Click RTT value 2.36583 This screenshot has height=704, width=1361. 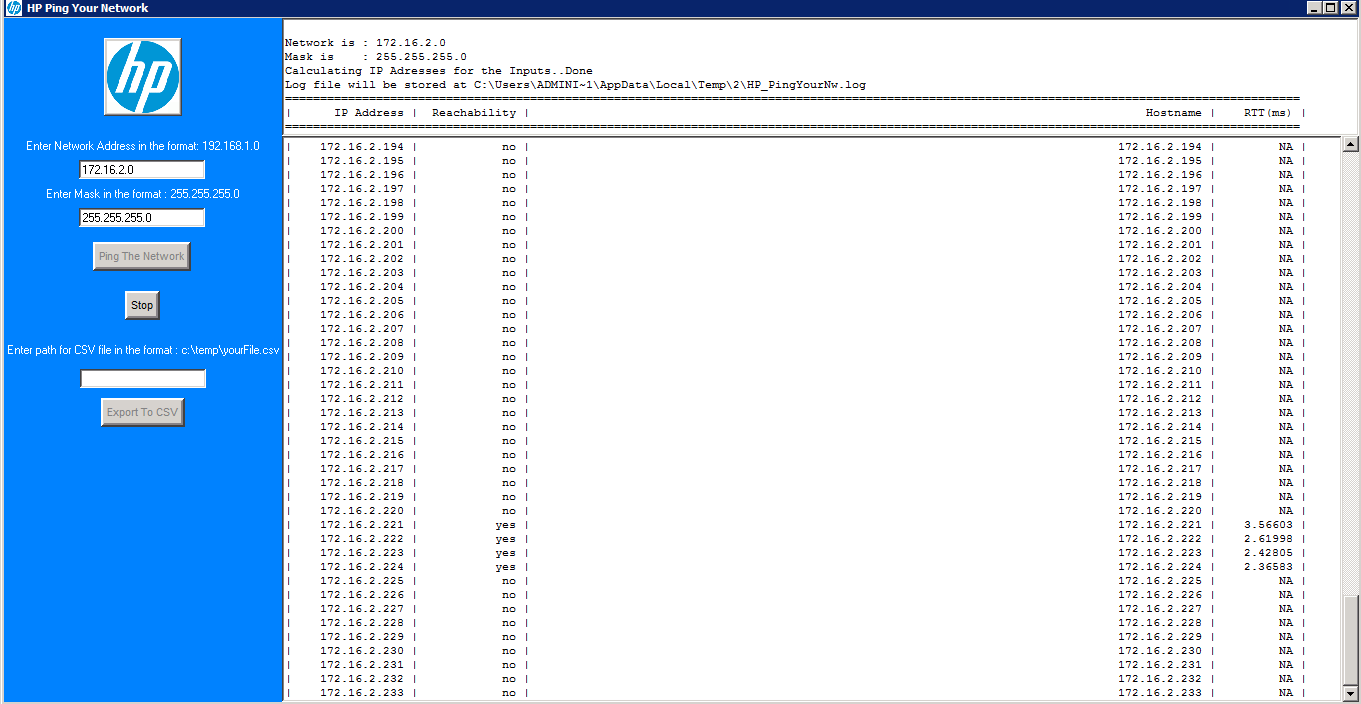(x=1268, y=567)
